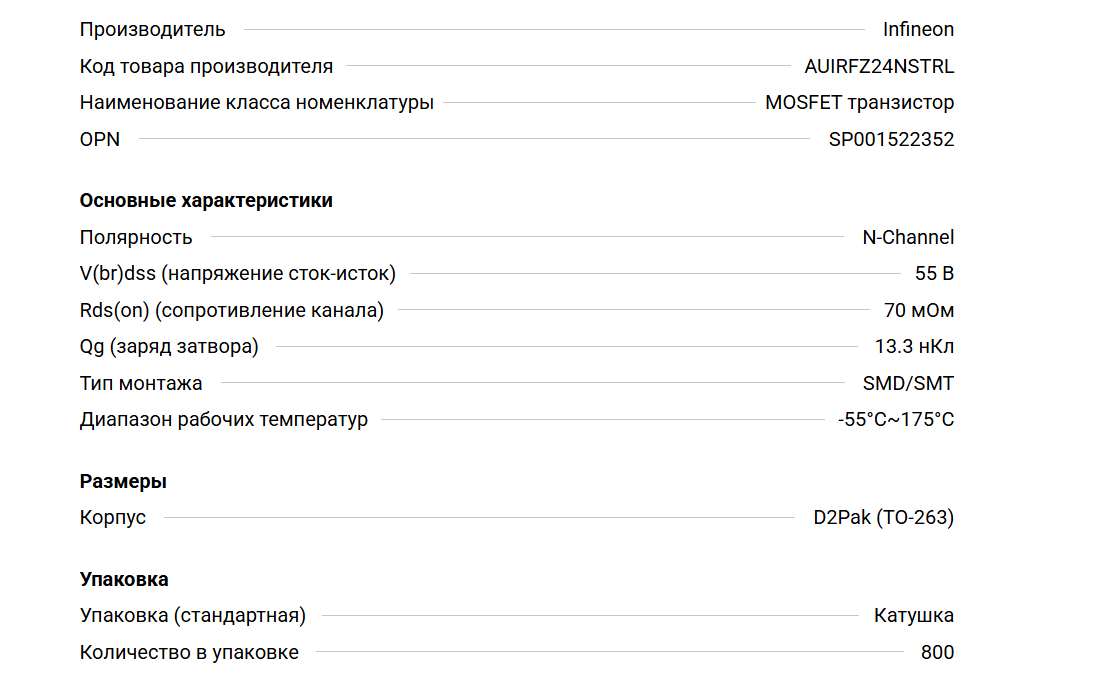Image resolution: width=1117 pixels, height=682 pixels.
Task: Click the Производитель row label
Action: pyautogui.click(x=153, y=30)
